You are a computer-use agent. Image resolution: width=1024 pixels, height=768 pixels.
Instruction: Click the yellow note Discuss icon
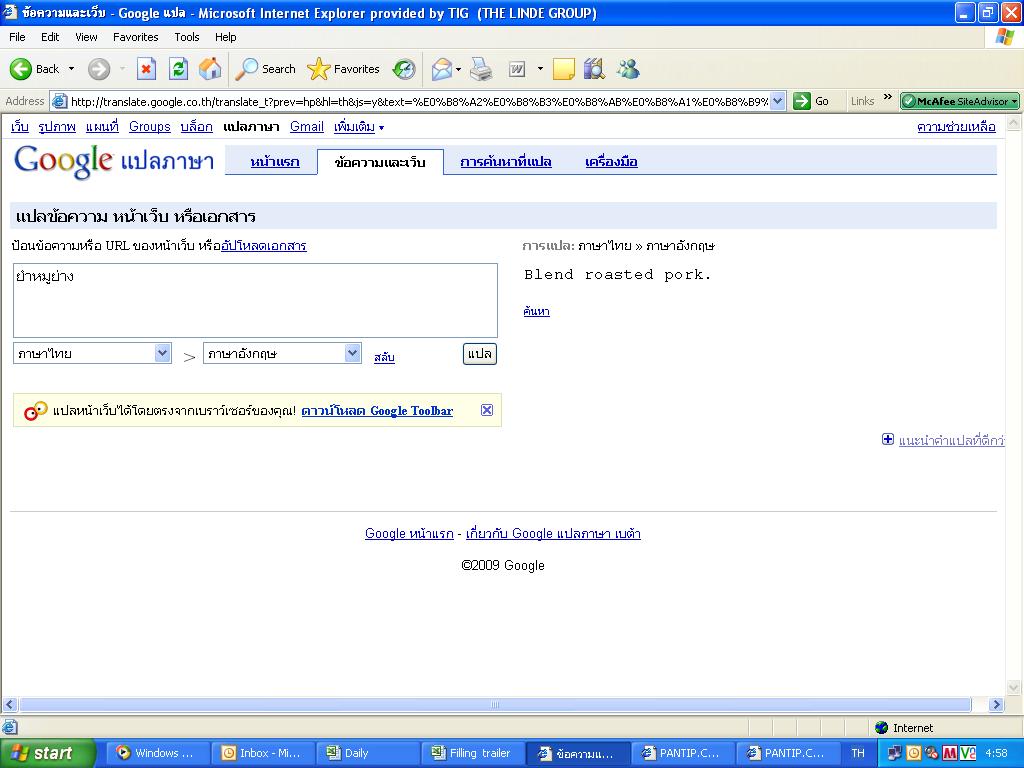coord(564,69)
